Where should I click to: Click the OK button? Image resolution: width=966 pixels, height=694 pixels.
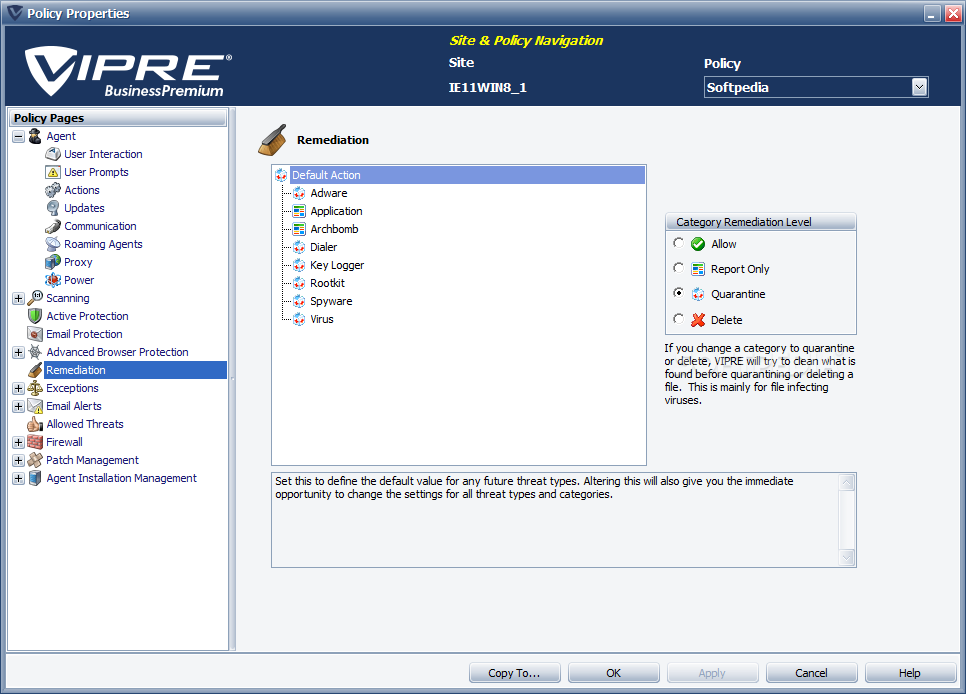point(614,673)
